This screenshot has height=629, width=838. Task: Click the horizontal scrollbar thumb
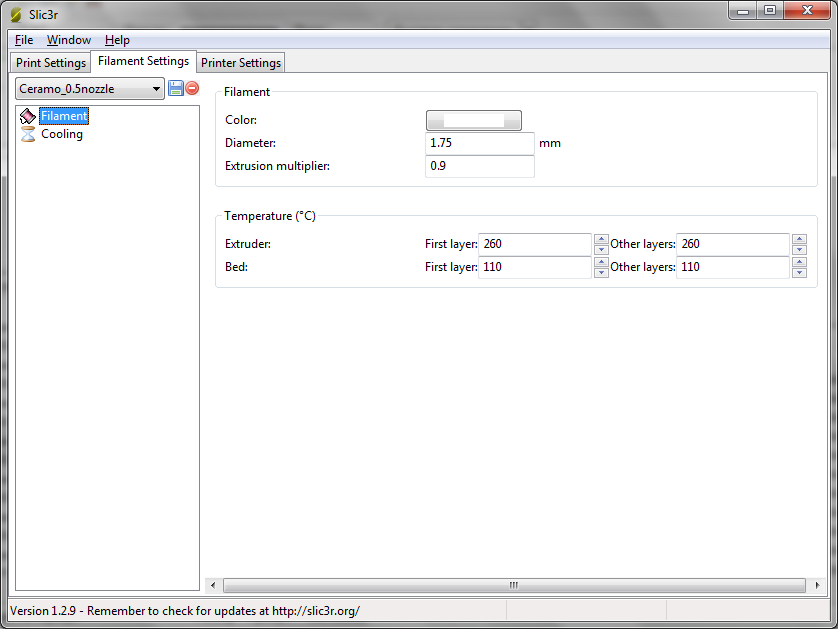pos(514,585)
